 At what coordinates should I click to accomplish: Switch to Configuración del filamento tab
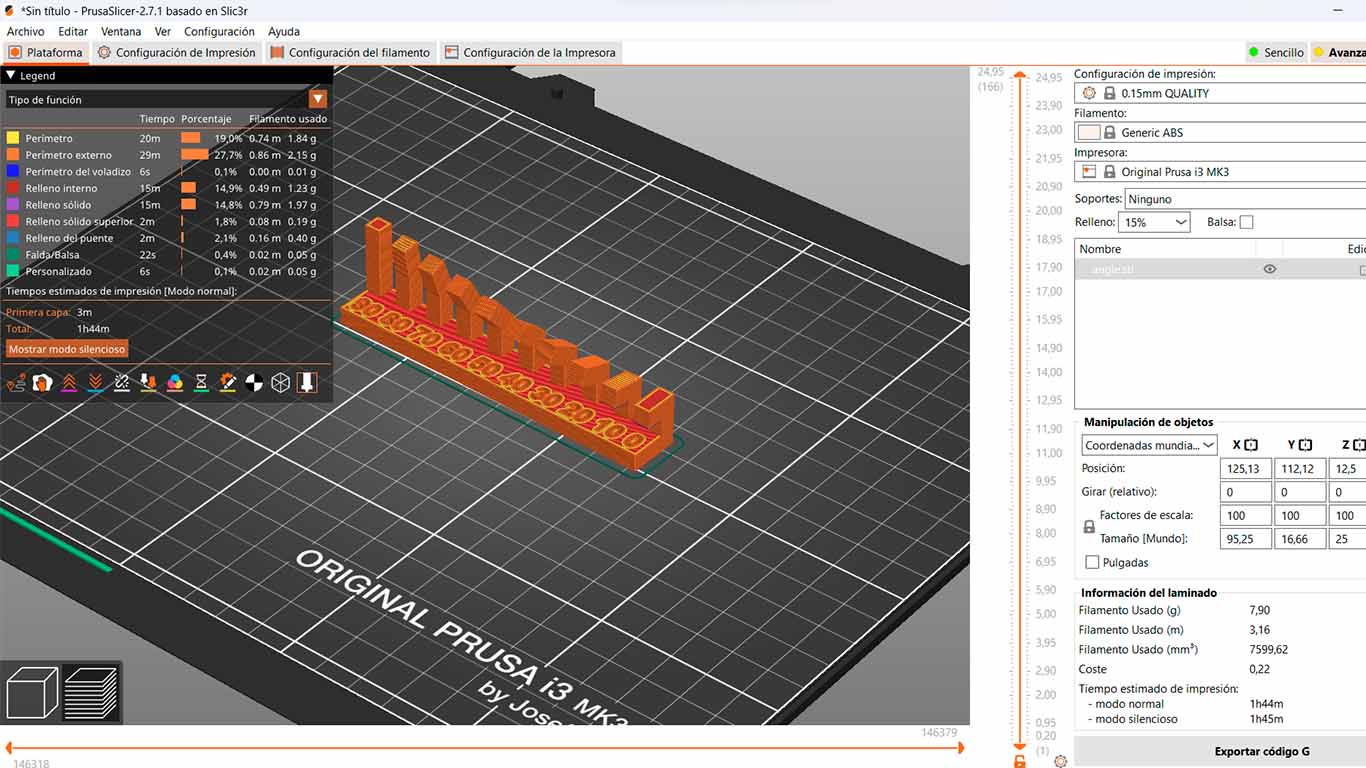click(351, 52)
